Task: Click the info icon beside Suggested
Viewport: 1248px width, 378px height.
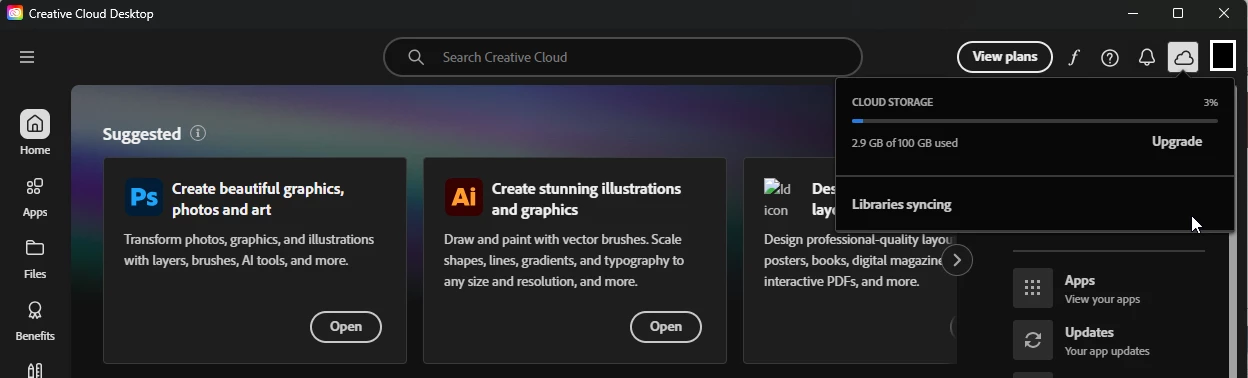Action: click(198, 133)
